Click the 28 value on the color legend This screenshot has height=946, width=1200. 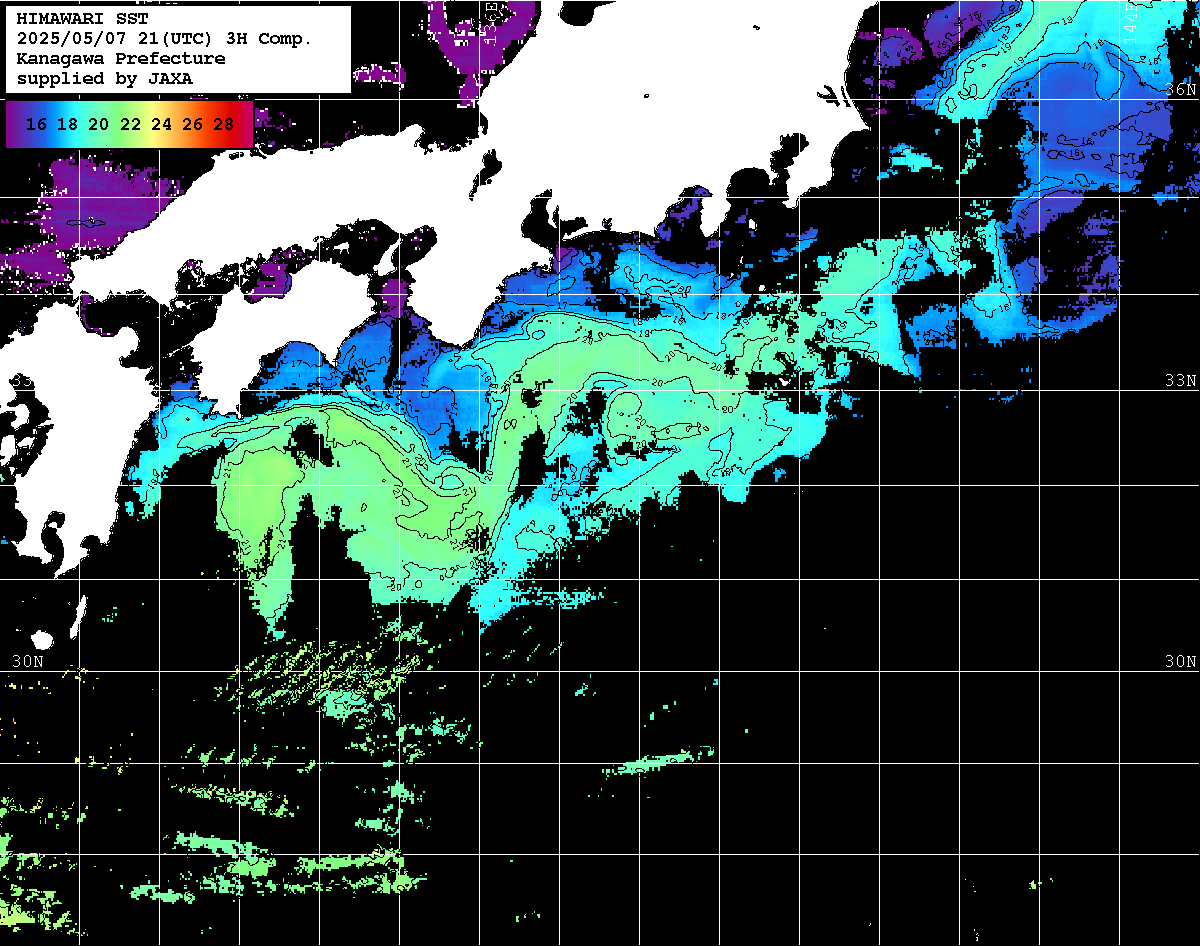tap(223, 125)
